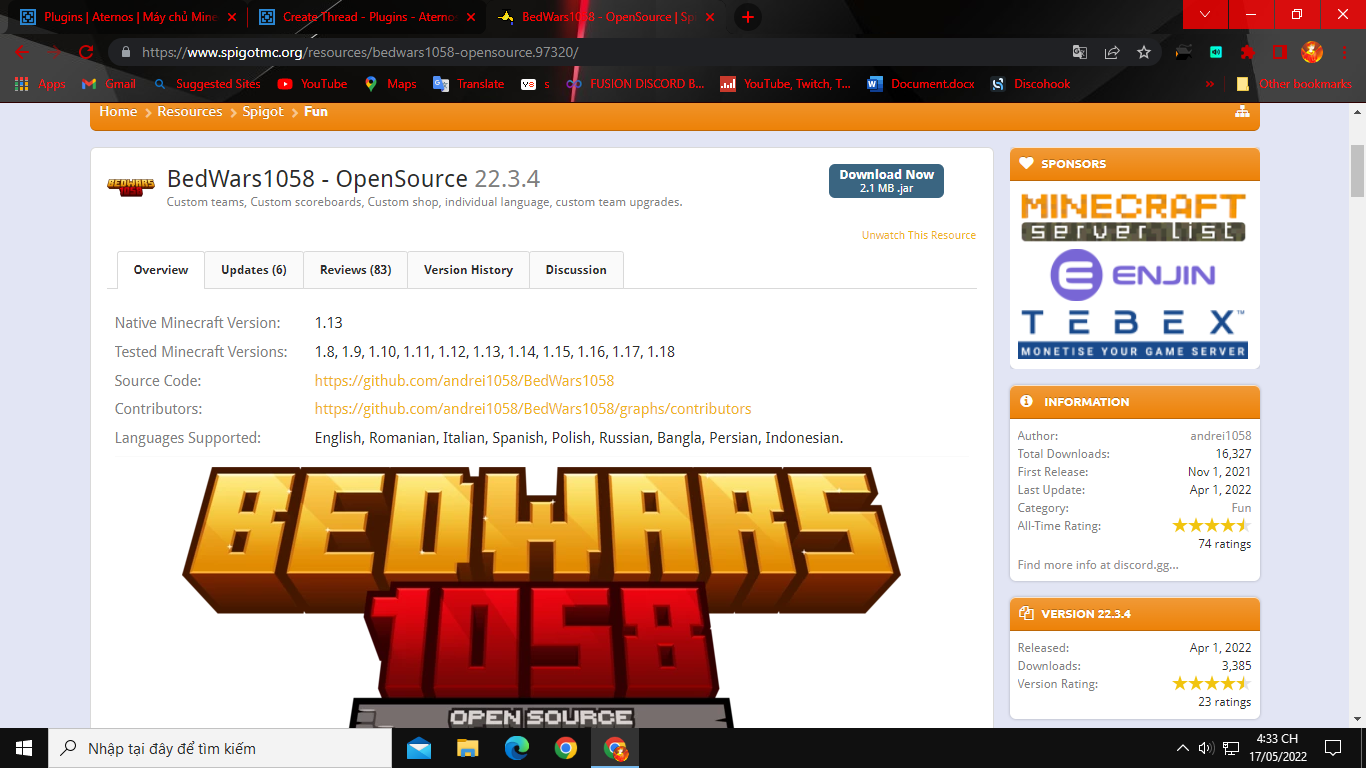The height and width of the screenshot is (768, 1366).
Task: Open the GitHub contributors link
Action: coord(533,409)
